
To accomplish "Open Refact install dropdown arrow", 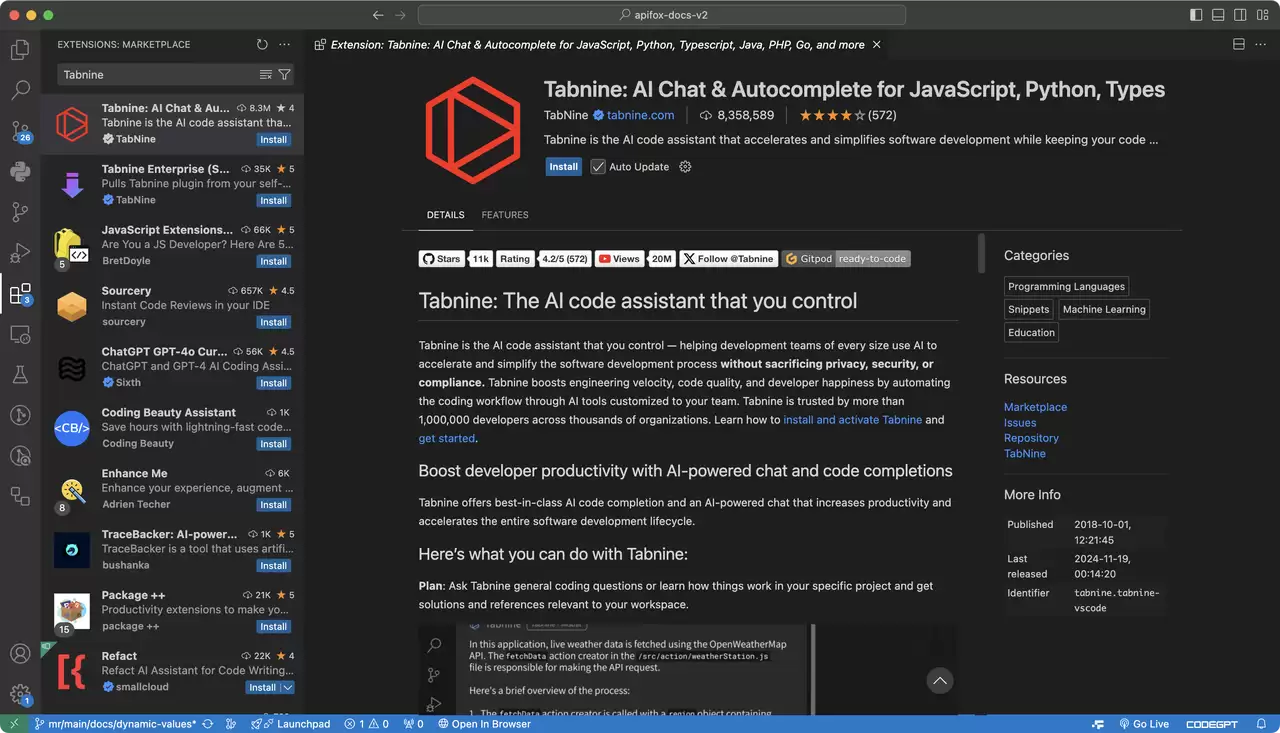I will coord(288,688).
